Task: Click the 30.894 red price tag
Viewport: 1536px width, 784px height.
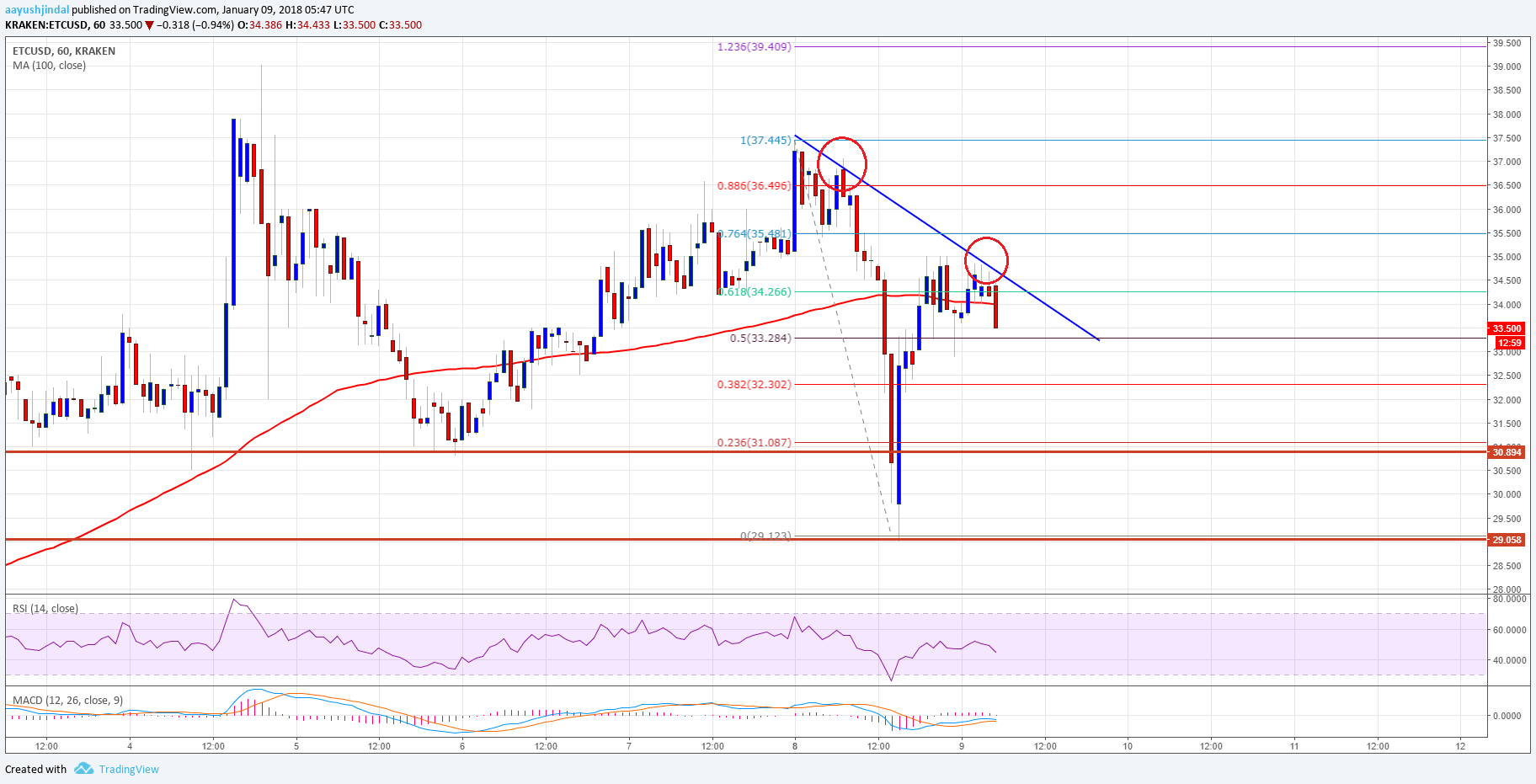Action: pos(1507,452)
